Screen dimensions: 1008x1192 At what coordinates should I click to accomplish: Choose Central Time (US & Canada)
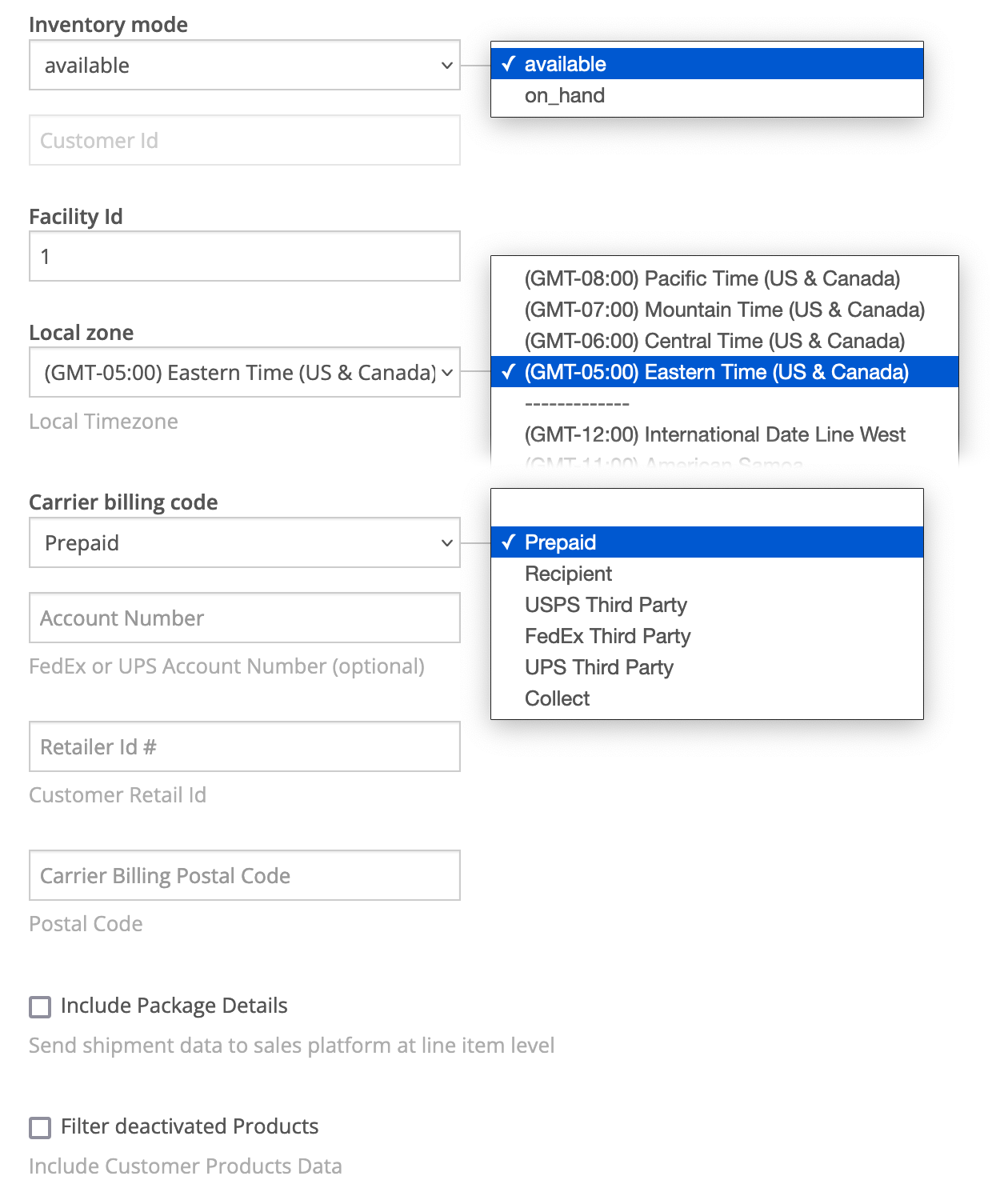pos(714,341)
